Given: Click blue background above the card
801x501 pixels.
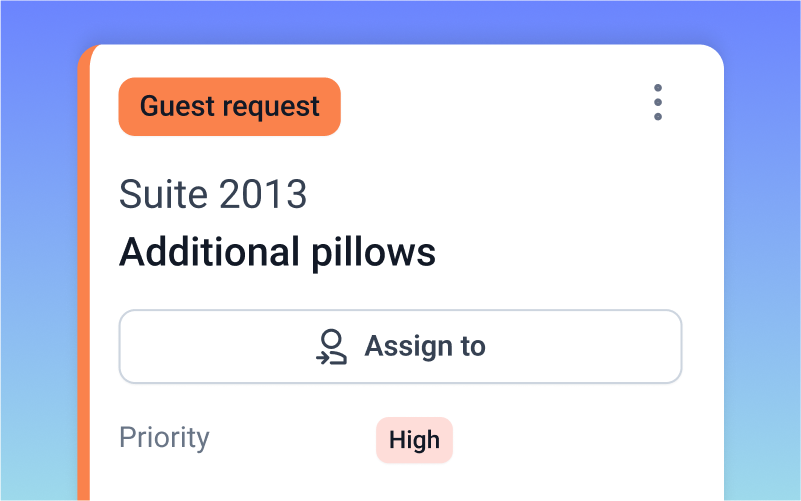Looking at the screenshot, I should click(x=400, y=20).
